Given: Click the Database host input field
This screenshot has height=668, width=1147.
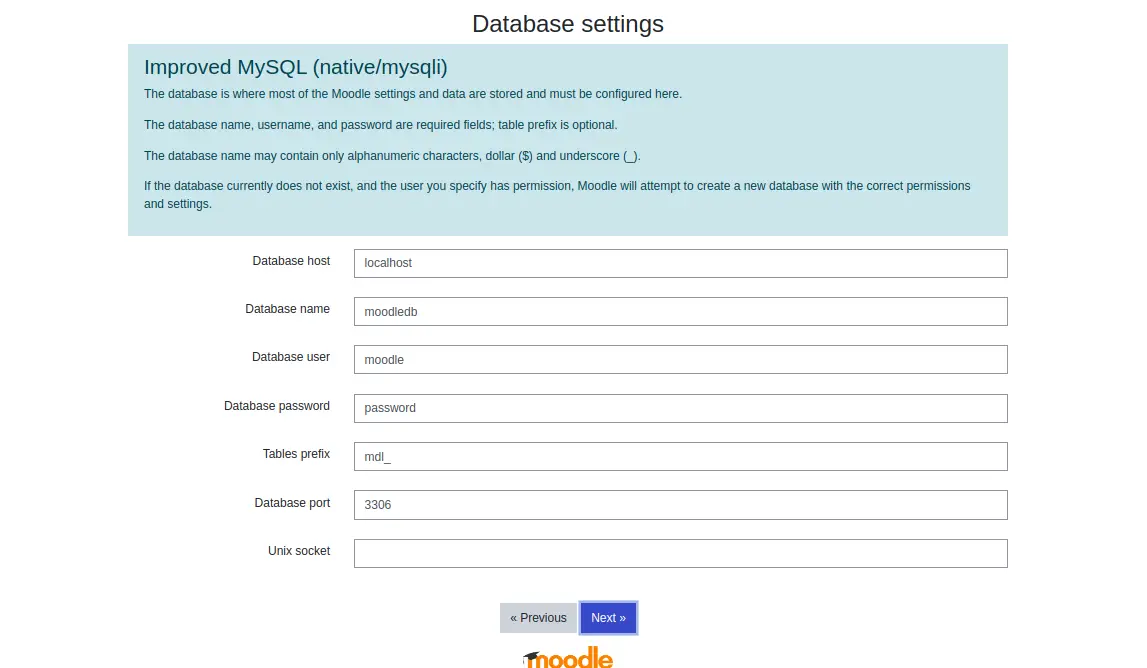Looking at the screenshot, I should [680, 263].
